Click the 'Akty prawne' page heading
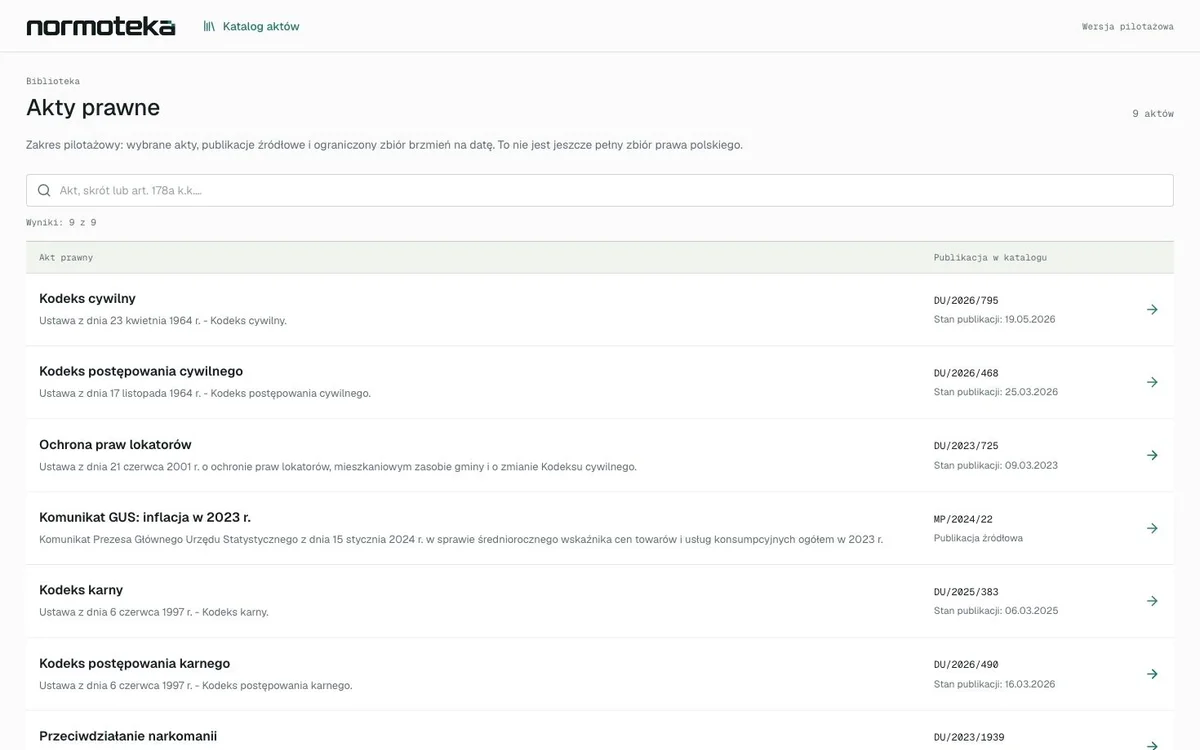 click(93, 107)
